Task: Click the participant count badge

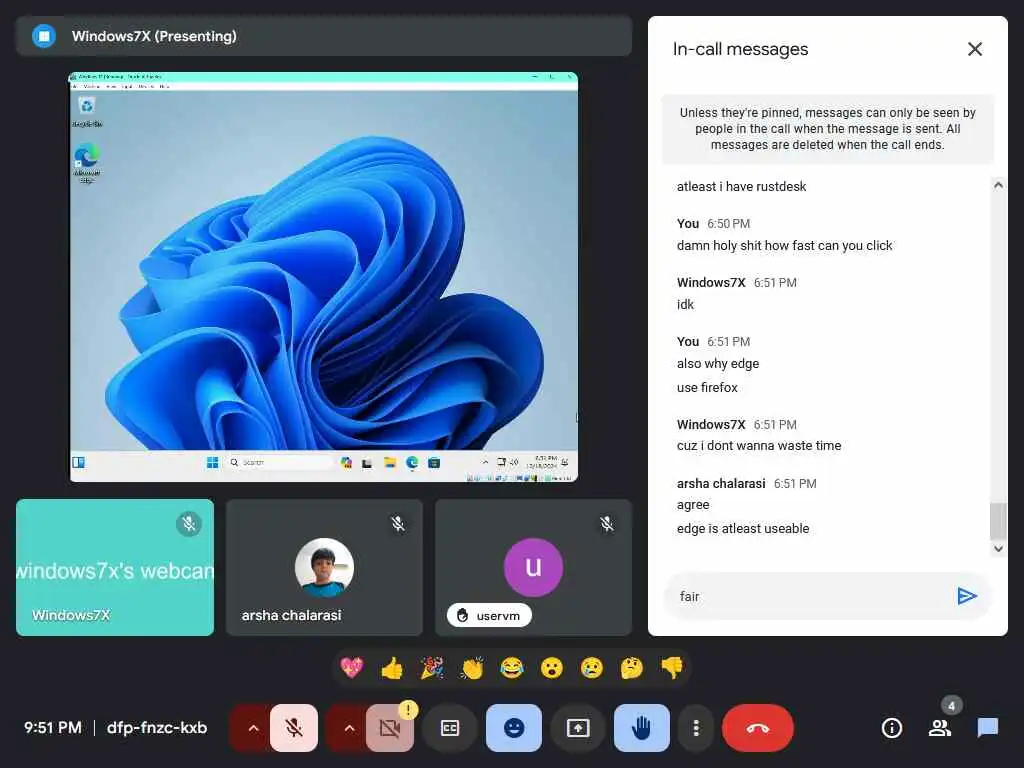Action: [x=952, y=705]
